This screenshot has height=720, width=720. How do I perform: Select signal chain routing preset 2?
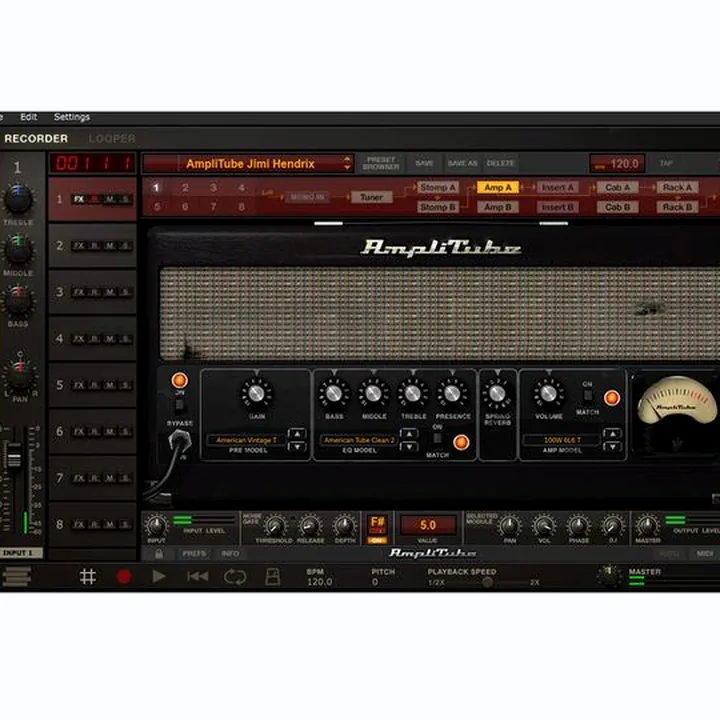click(185, 187)
